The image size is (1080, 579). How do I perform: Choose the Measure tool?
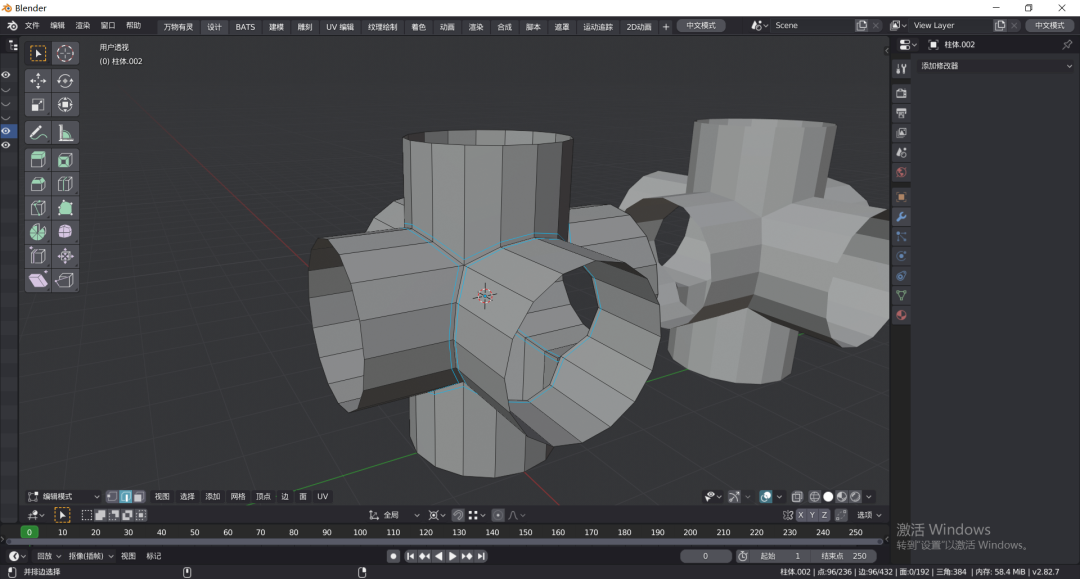(x=65, y=132)
